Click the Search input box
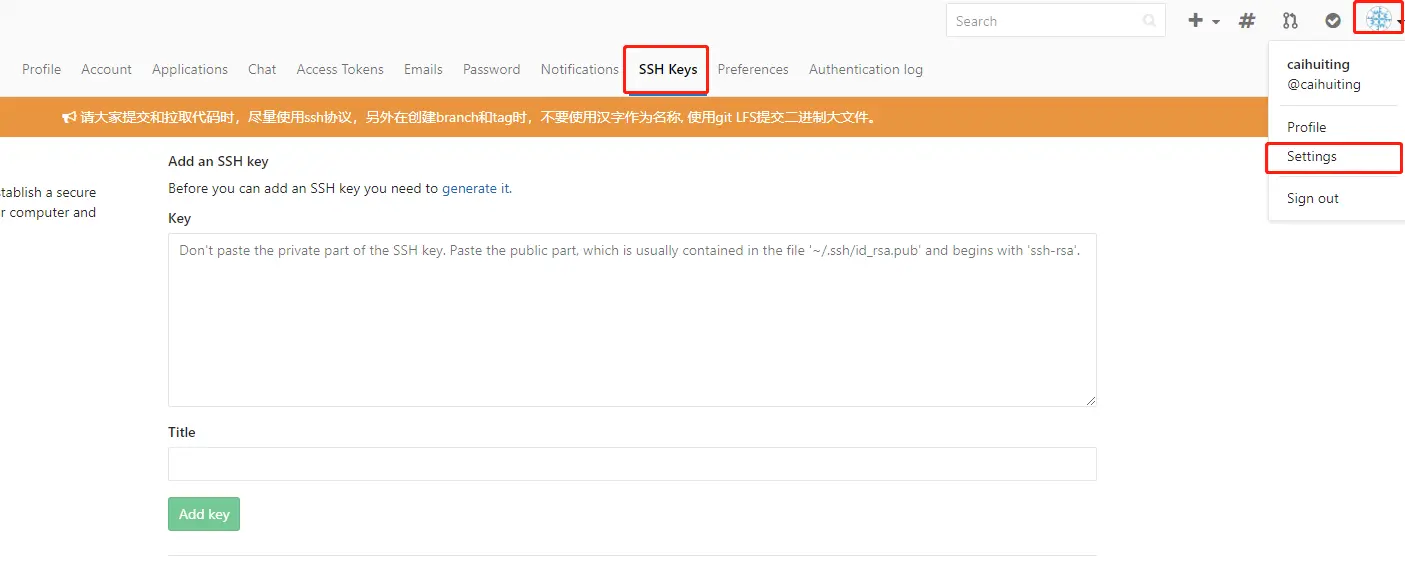This screenshot has height=564, width=1405. click(1055, 20)
